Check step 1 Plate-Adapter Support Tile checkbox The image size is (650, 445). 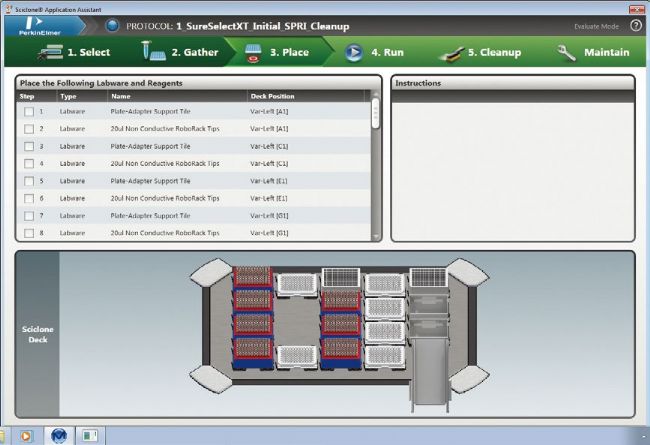coord(29,112)
